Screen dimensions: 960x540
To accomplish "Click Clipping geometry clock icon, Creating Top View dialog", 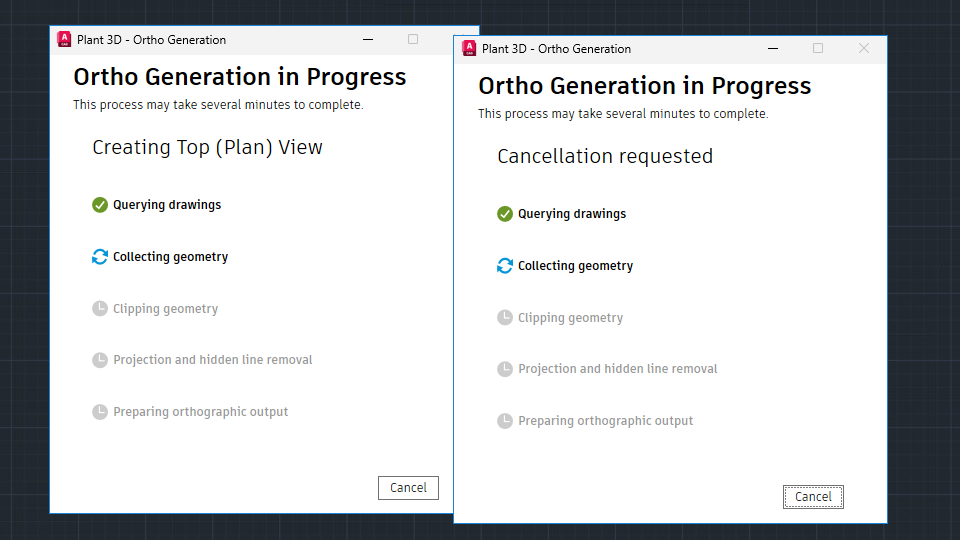I will pos(100,309).
